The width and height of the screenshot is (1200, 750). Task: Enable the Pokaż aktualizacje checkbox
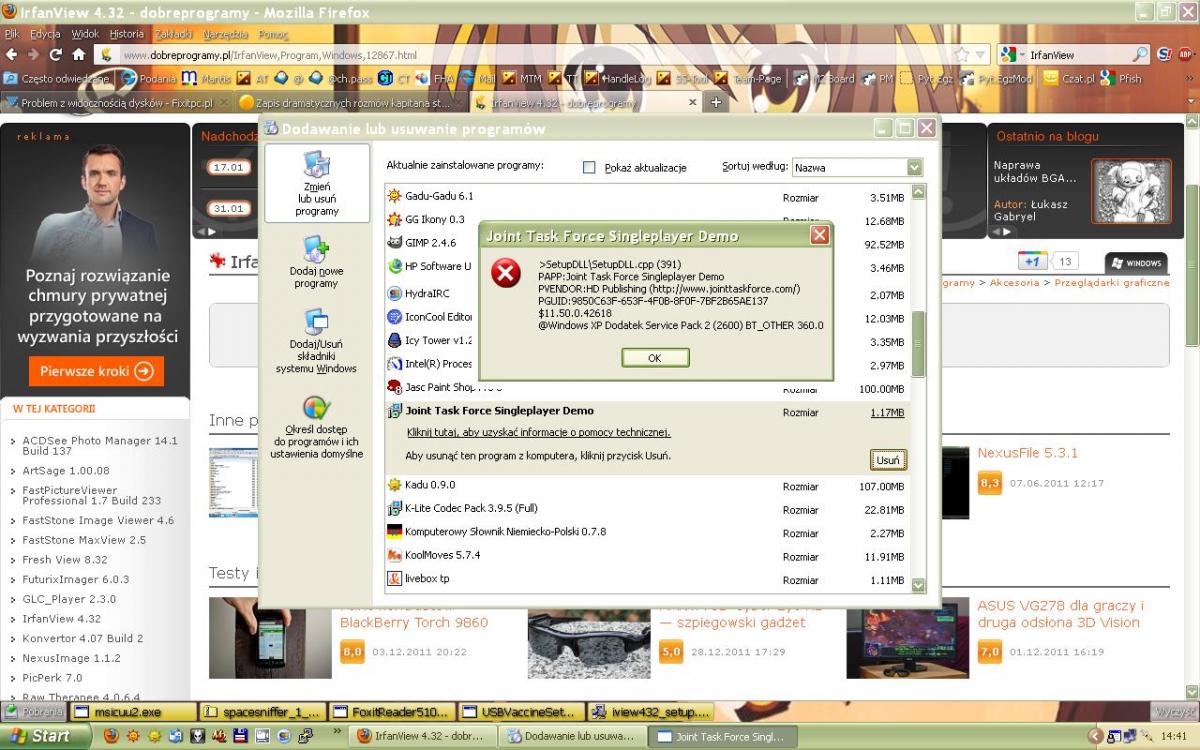pyautogui.click(x=589, y=167)
